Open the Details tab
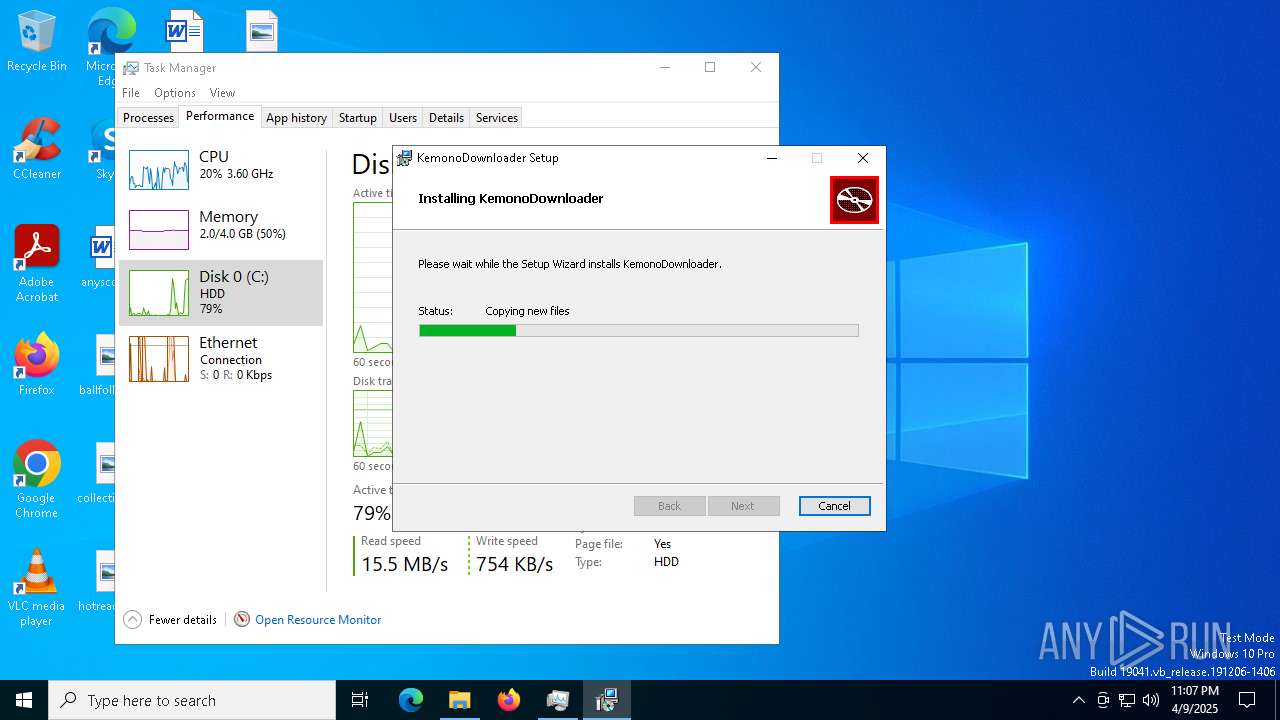The width and height of the screenshot is (1280, 720). (x=446, y=118)
